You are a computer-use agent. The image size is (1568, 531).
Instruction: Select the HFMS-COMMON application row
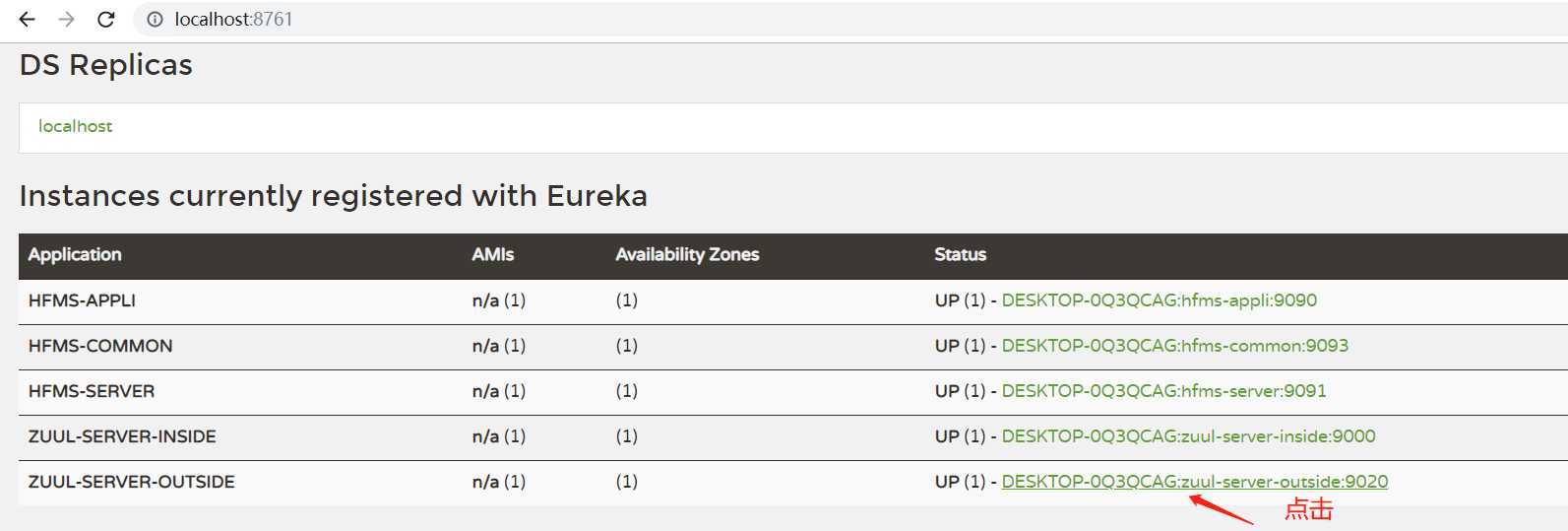pos(793,347)
